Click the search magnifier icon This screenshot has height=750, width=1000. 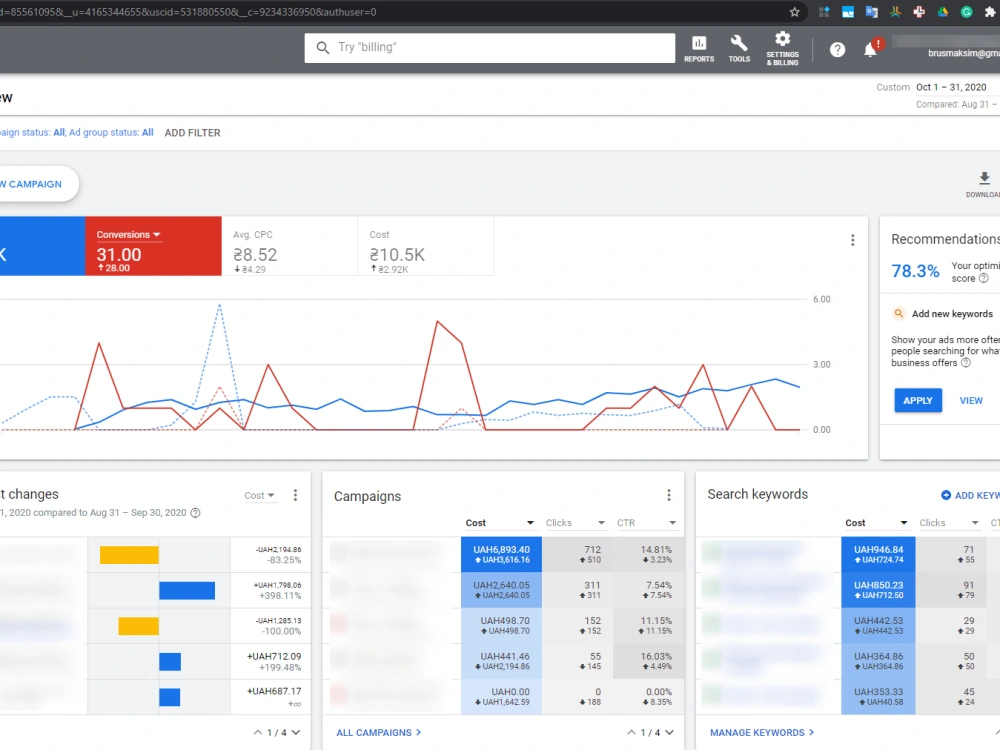[x=323, y=48]
